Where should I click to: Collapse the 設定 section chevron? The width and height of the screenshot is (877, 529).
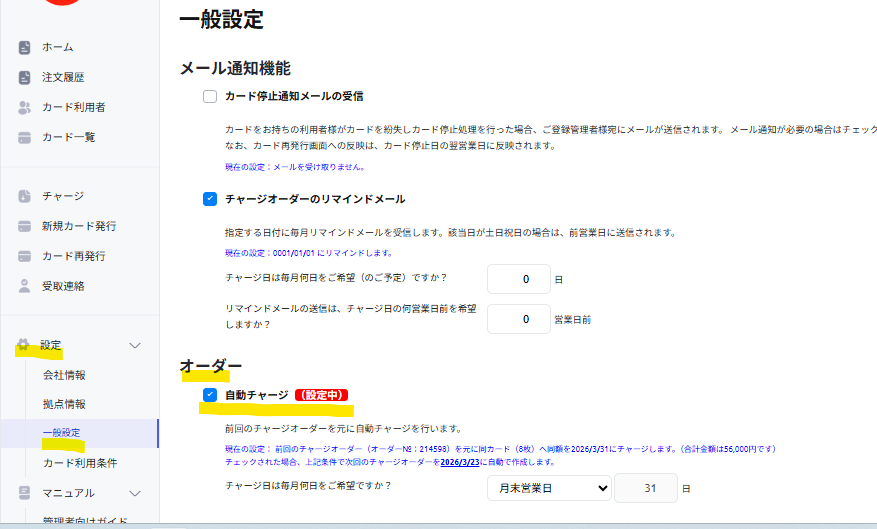pos(136,345)
